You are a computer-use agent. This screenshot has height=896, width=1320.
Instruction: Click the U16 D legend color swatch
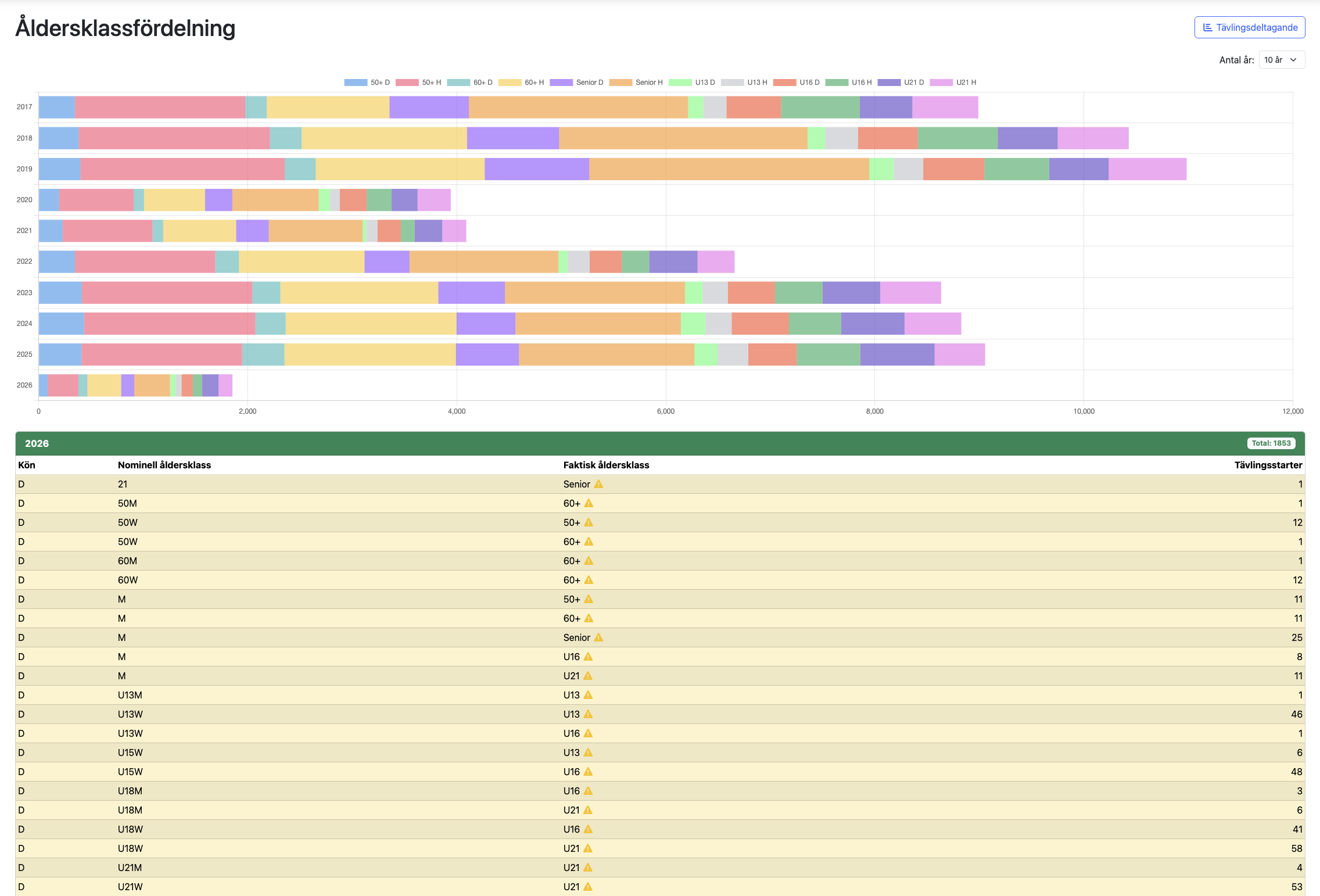pyautogui.click(x=784, y=83)
